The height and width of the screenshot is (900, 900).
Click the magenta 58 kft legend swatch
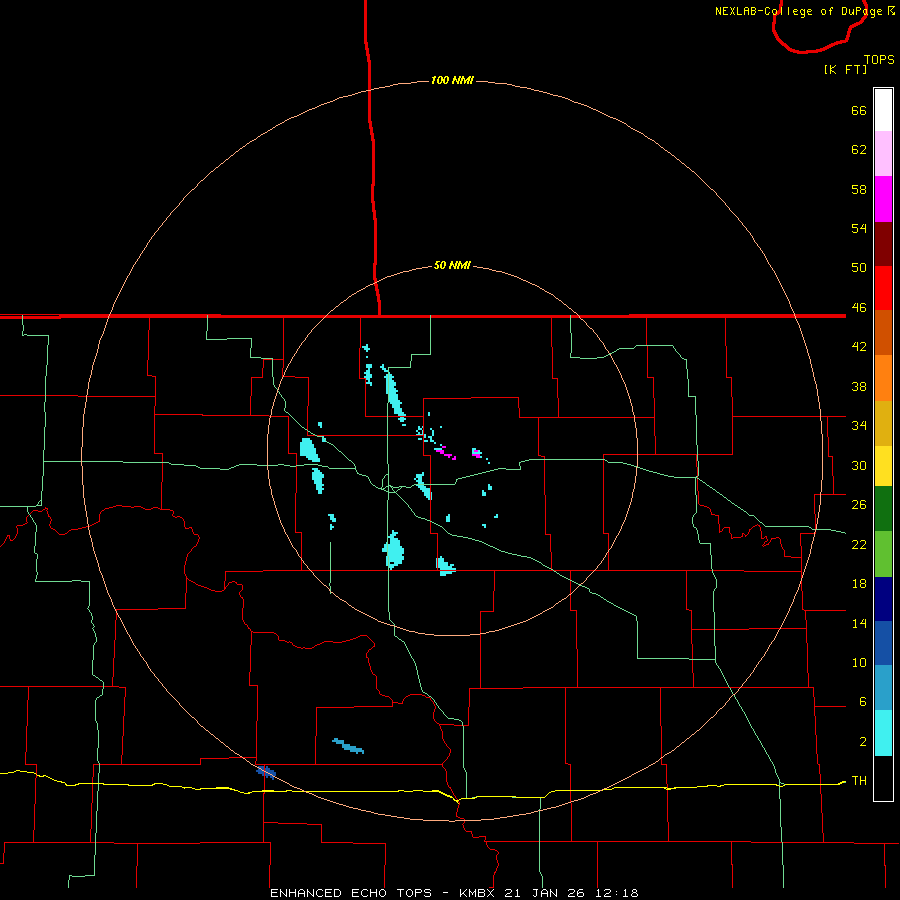[x=883, y=199]
